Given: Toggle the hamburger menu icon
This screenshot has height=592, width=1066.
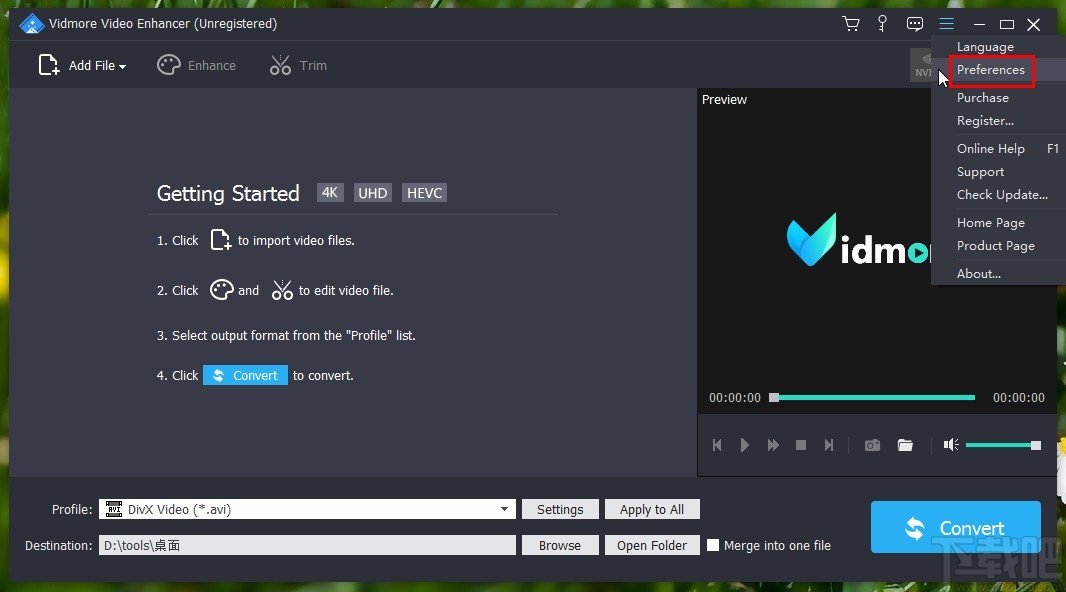Looking at the screenshot, I should point(946,24).
